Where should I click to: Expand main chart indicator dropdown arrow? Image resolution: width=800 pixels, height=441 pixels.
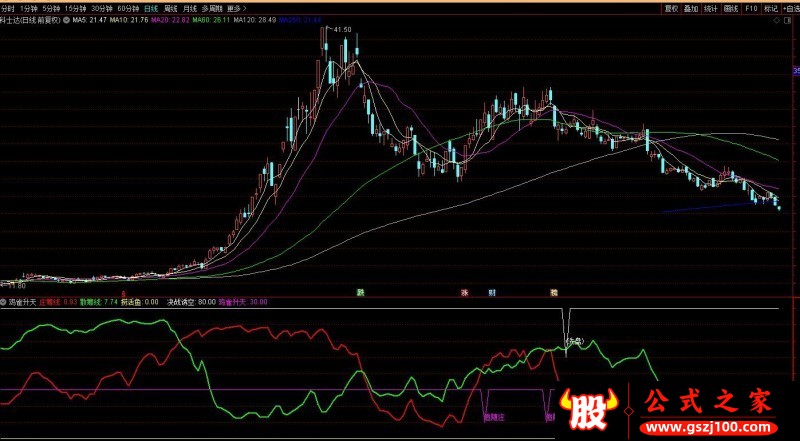(x=66, y=20)
